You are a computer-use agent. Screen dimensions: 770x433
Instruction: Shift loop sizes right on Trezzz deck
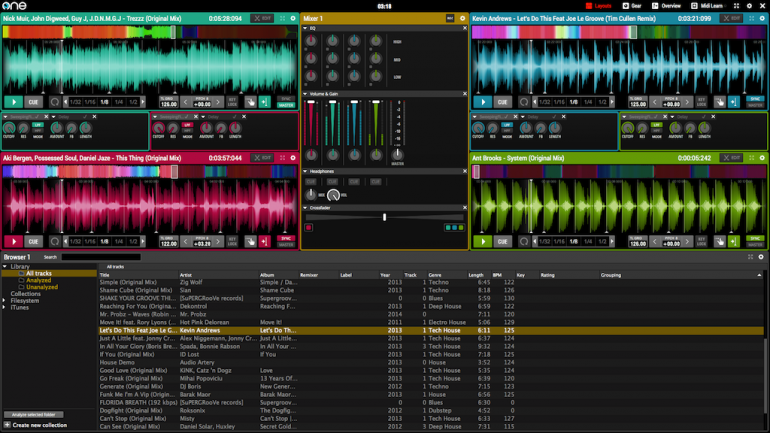point(143,102)
